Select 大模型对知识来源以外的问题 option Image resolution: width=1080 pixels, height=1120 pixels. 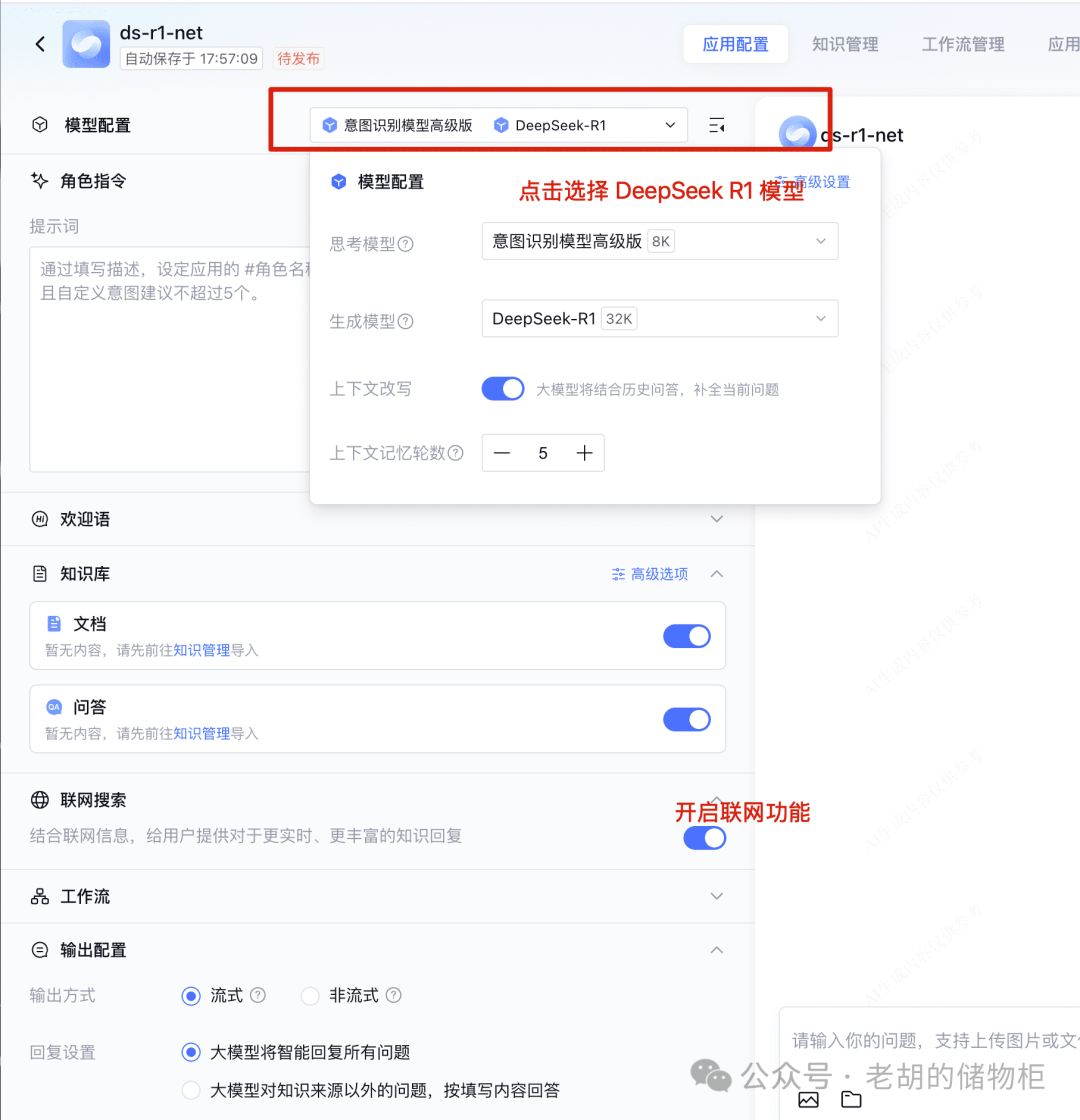[191, 1091]
